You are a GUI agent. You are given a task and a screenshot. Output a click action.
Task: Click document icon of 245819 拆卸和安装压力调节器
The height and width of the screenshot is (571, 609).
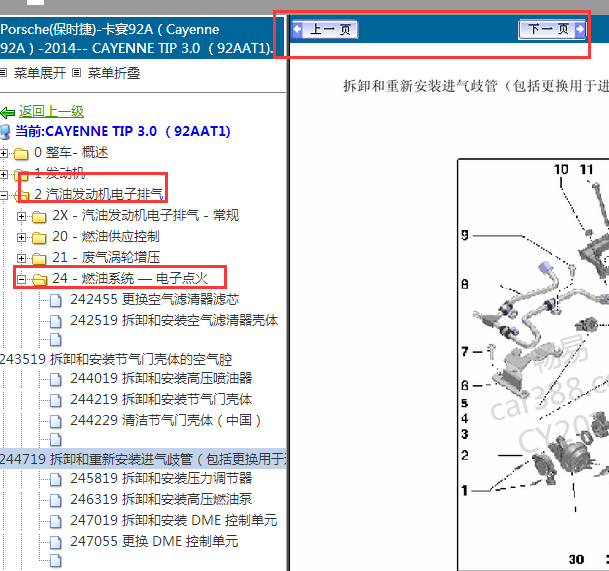[56, 479]
